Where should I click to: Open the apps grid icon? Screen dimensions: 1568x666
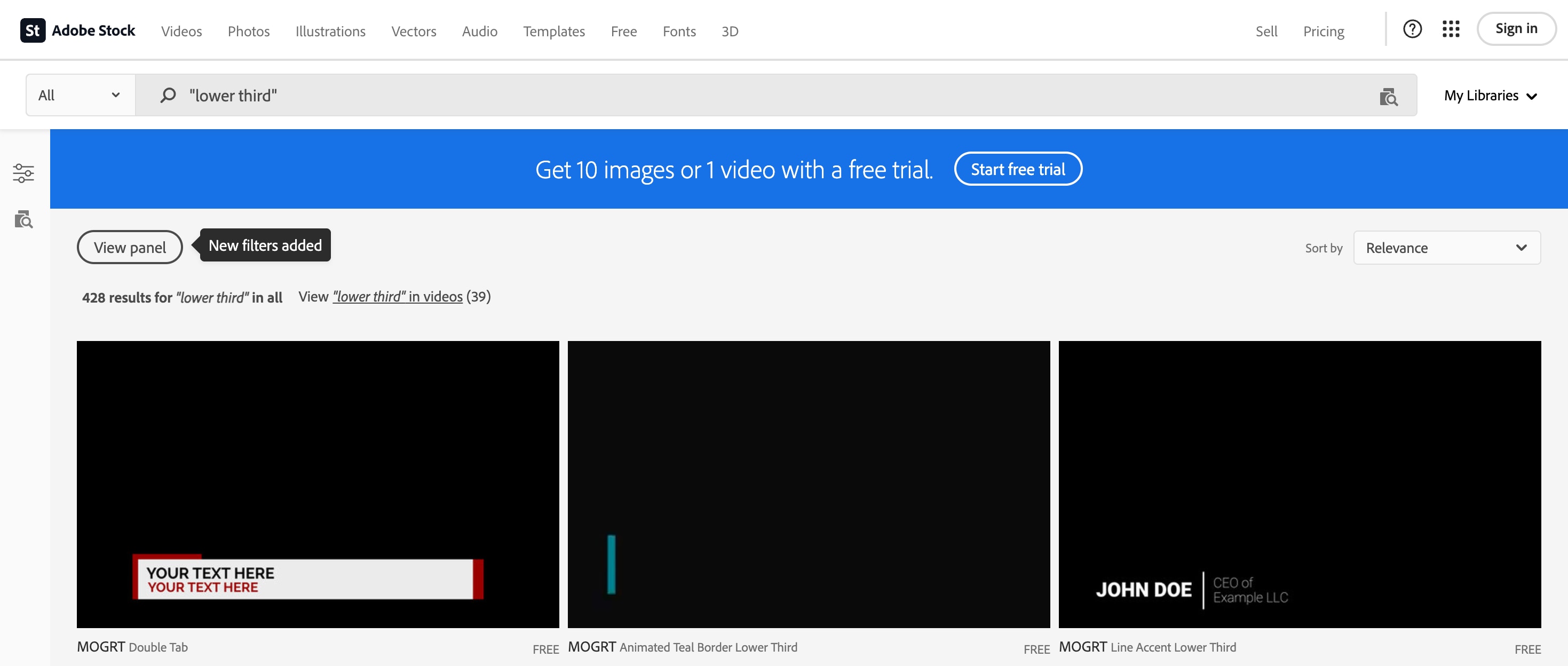pyautogui.click(x=1451, y=29)
